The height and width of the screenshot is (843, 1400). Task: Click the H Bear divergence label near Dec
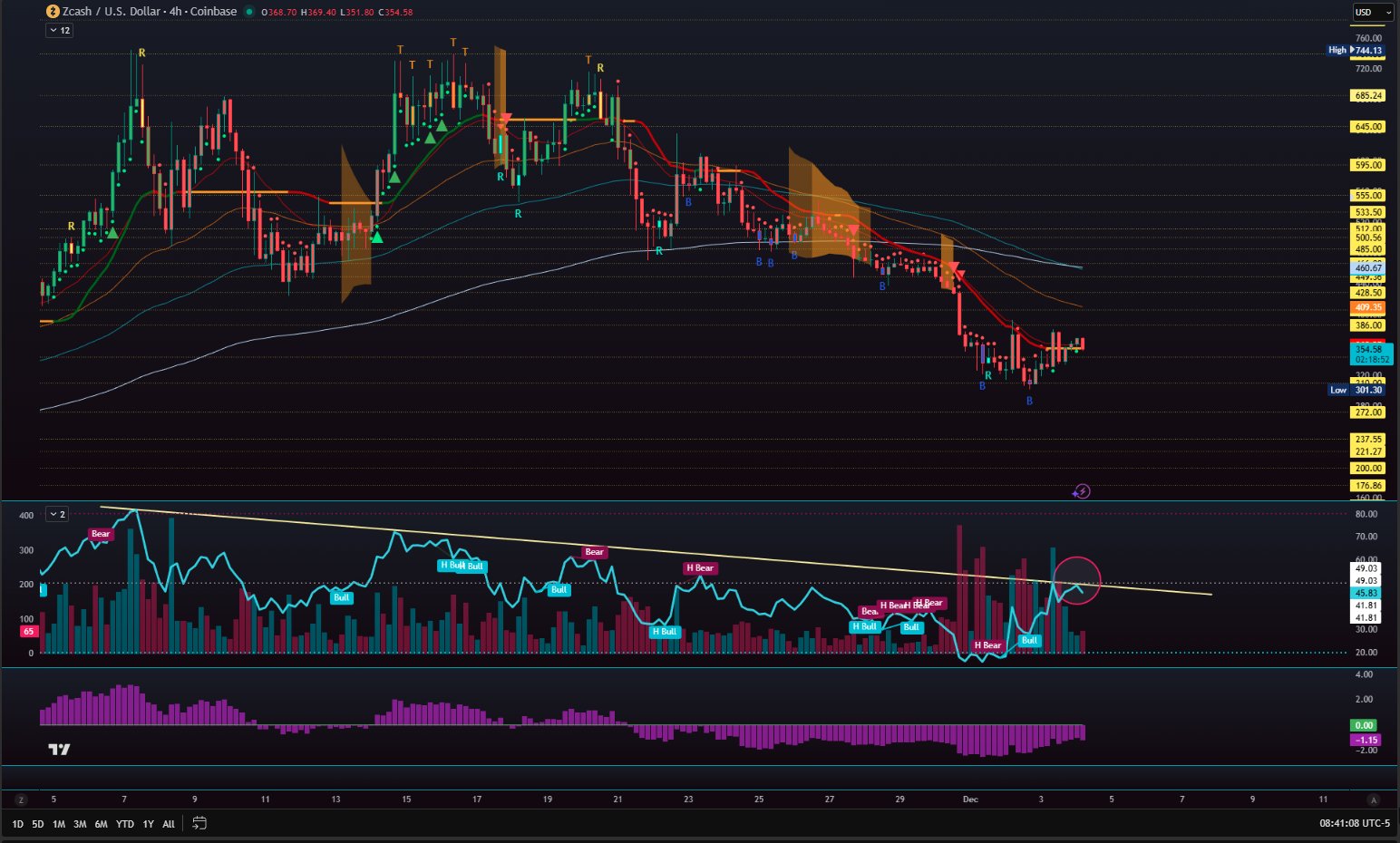[x=987, y=645]
